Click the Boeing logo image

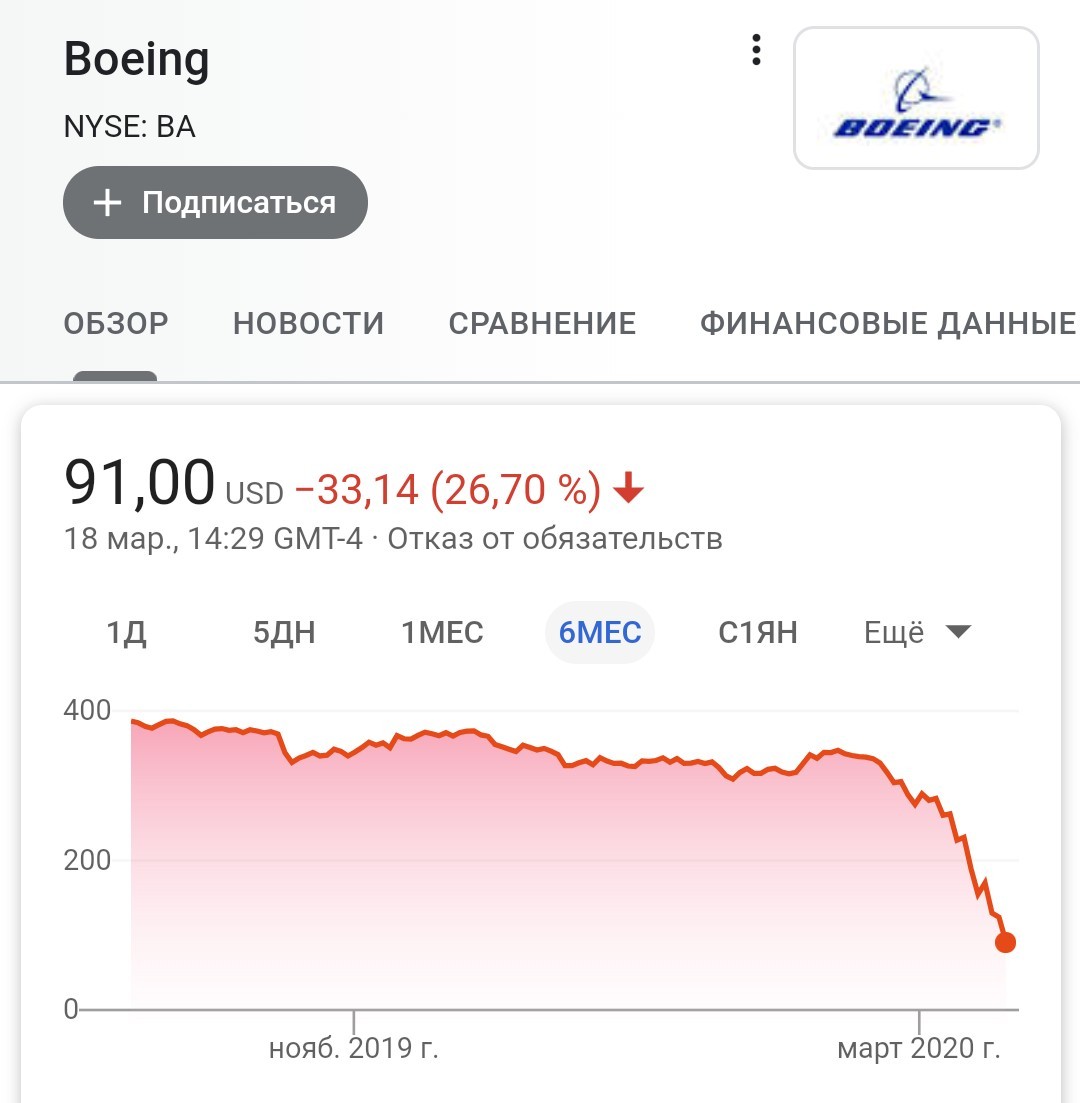[916, 98]
